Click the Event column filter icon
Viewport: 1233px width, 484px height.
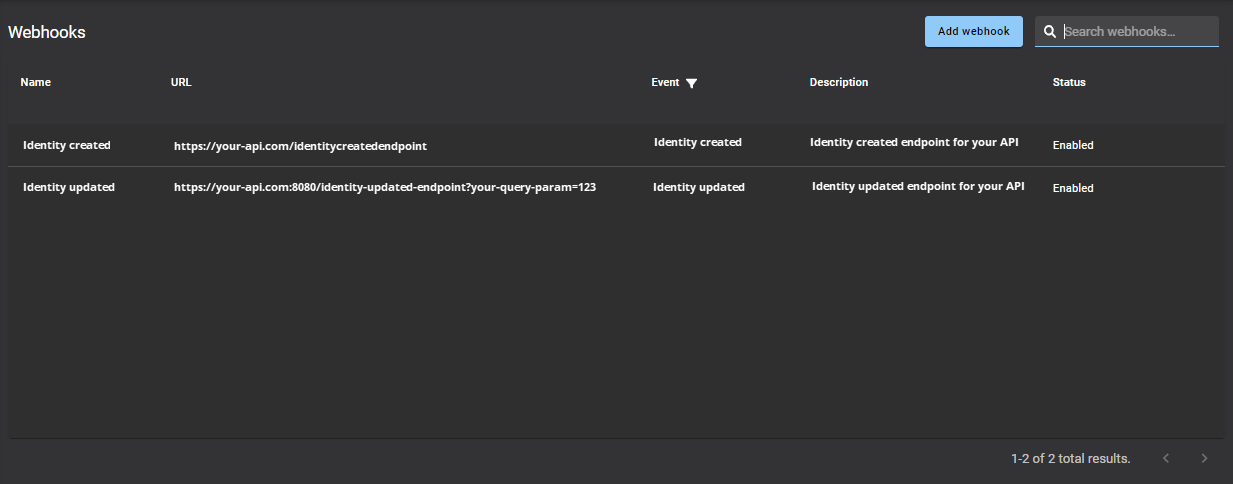(x=691, y=83)
